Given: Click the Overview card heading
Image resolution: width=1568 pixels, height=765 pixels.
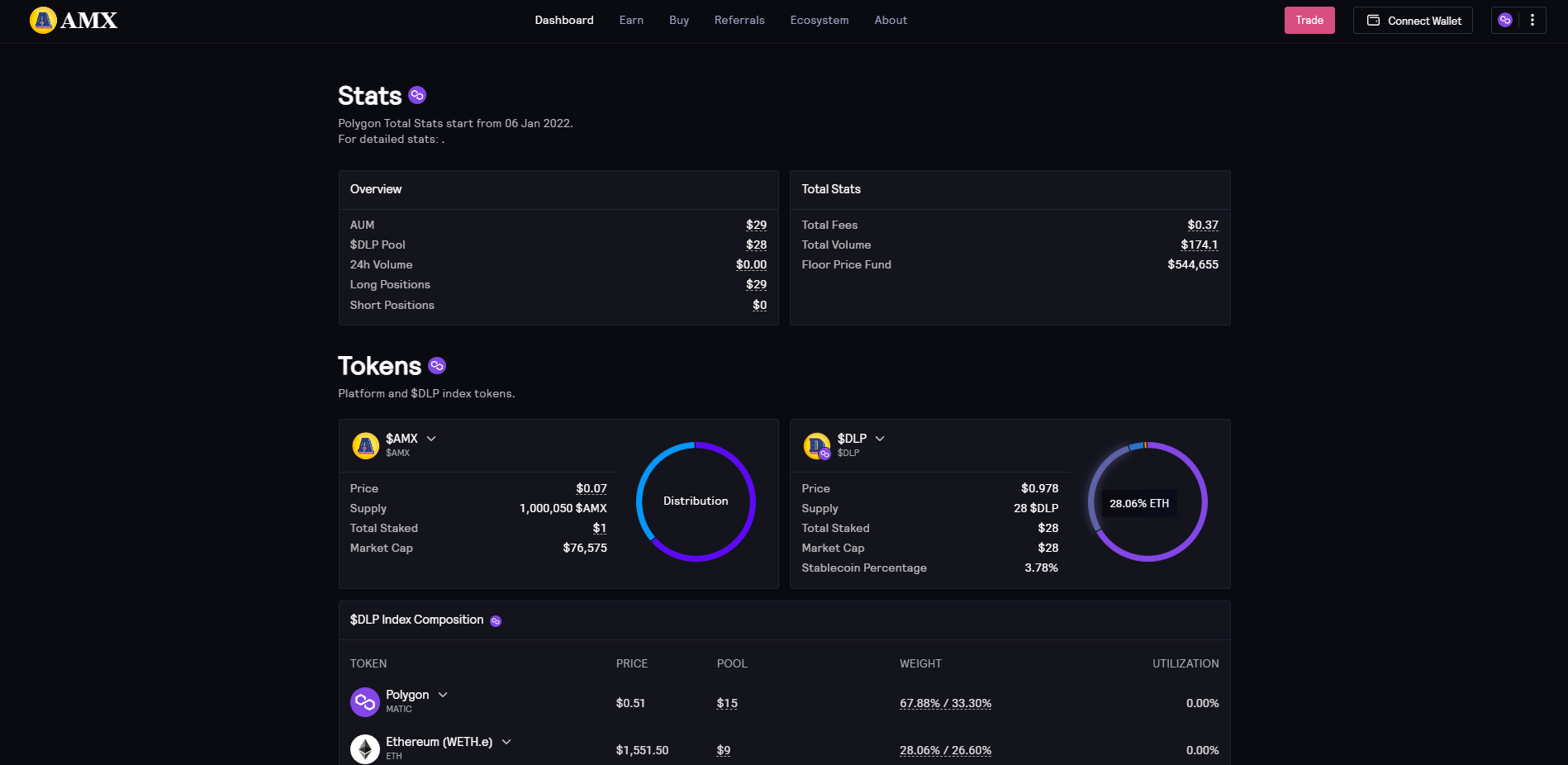Looking at the screenshot, I should pyautogui.click(x=376, y=189).
